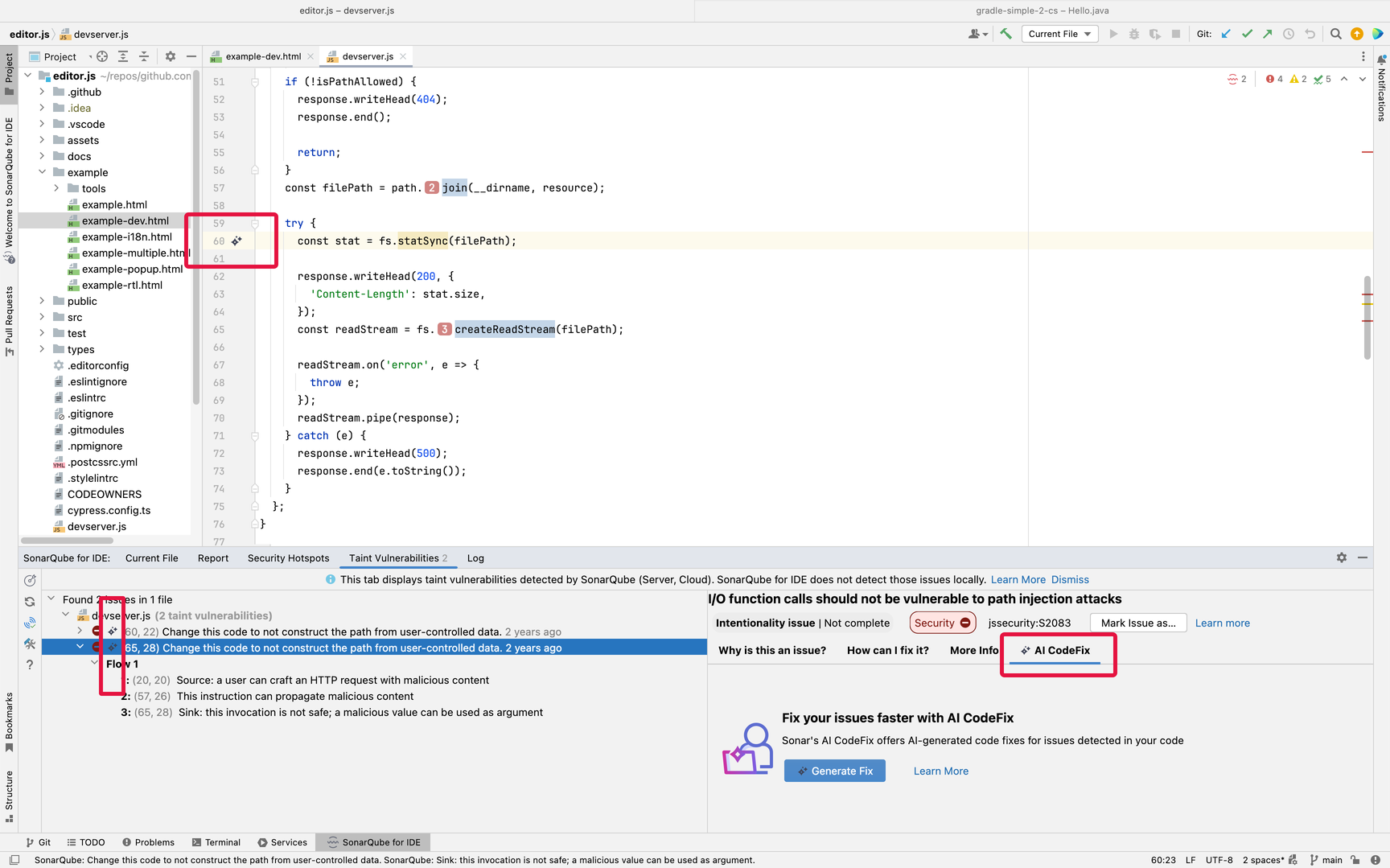Click the Mark Issue as... button
1390x868 pixels.
coord(1137,623)
